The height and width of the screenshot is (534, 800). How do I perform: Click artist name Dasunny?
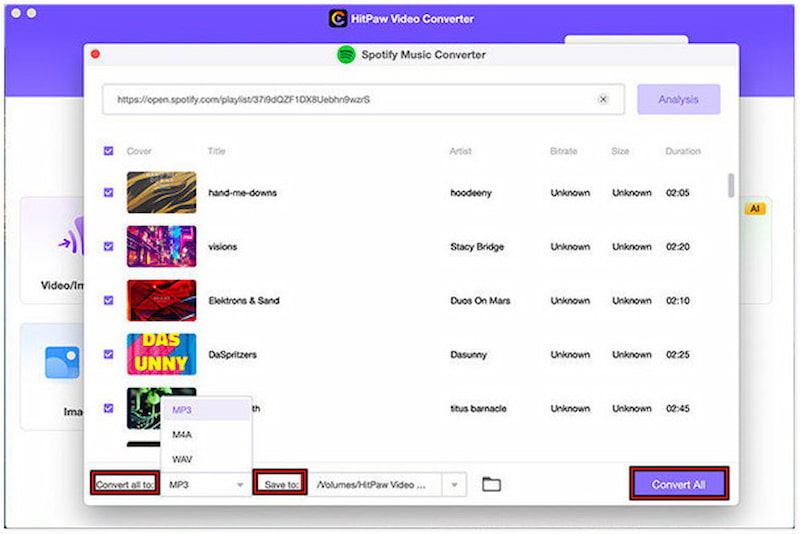tap(468, 355)
